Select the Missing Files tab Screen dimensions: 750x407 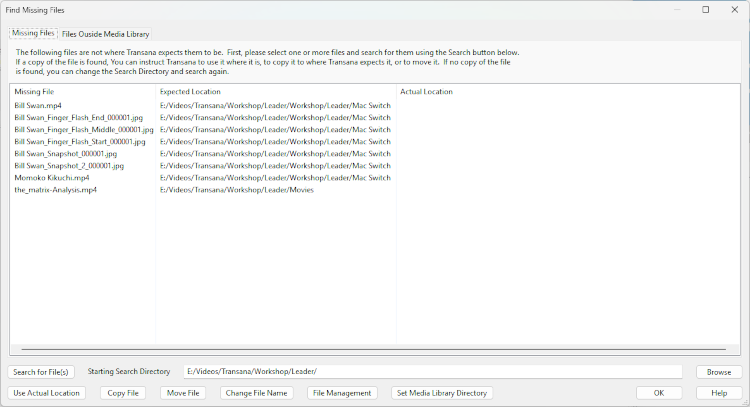click(x=33, y=33)
